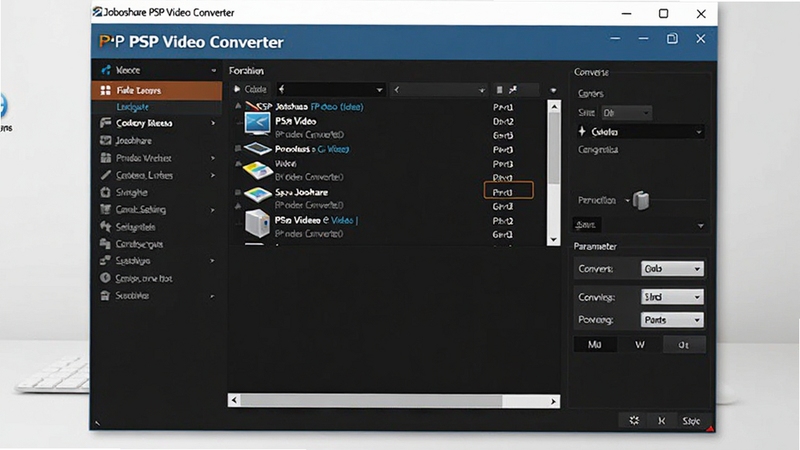Select the 'W' segment button under Parameter
Image resolution: width=800 pixels, height=450 pixels.
[x=640, y=344]
